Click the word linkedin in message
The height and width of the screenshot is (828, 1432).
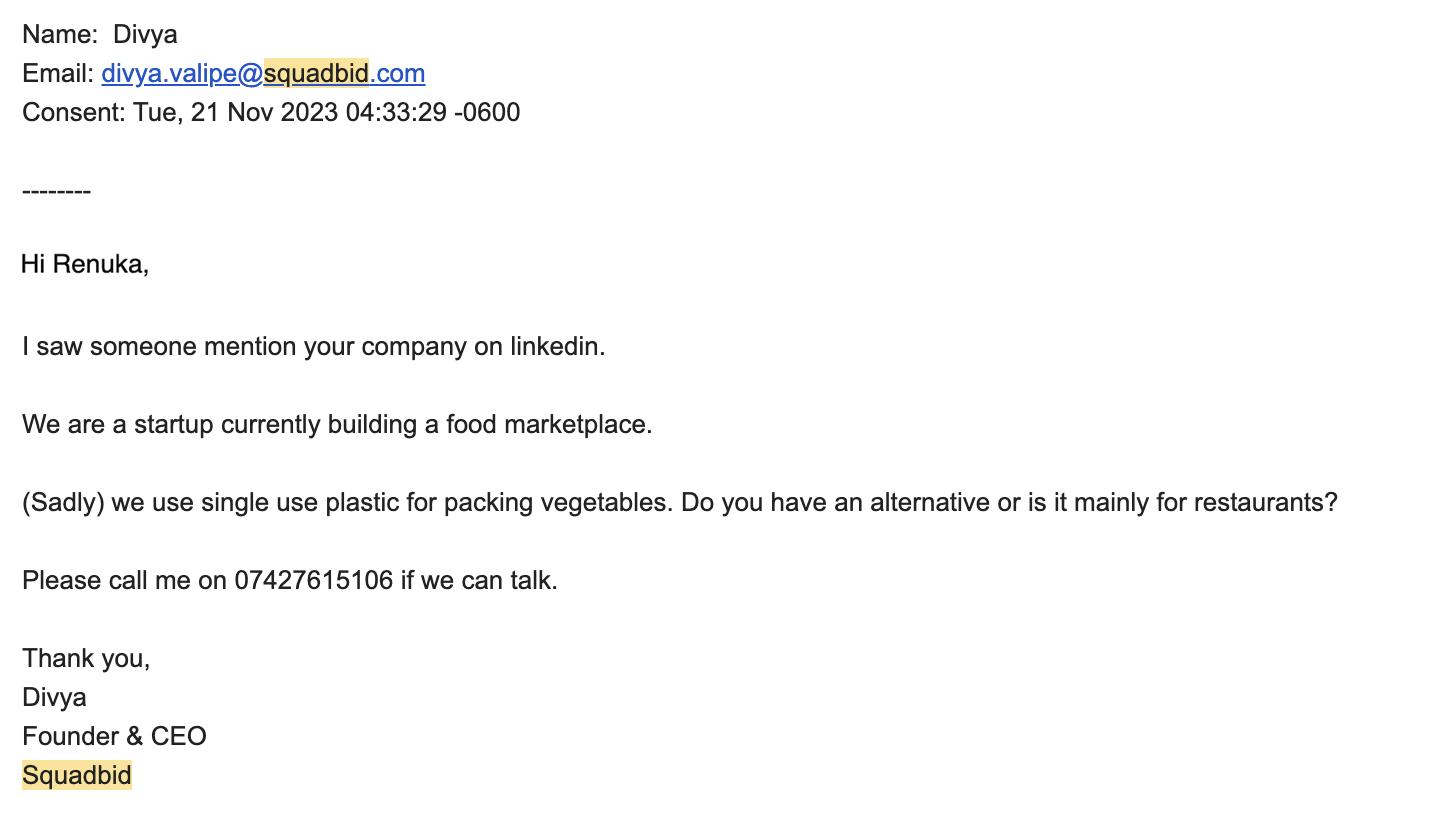[x=557, y=346]
